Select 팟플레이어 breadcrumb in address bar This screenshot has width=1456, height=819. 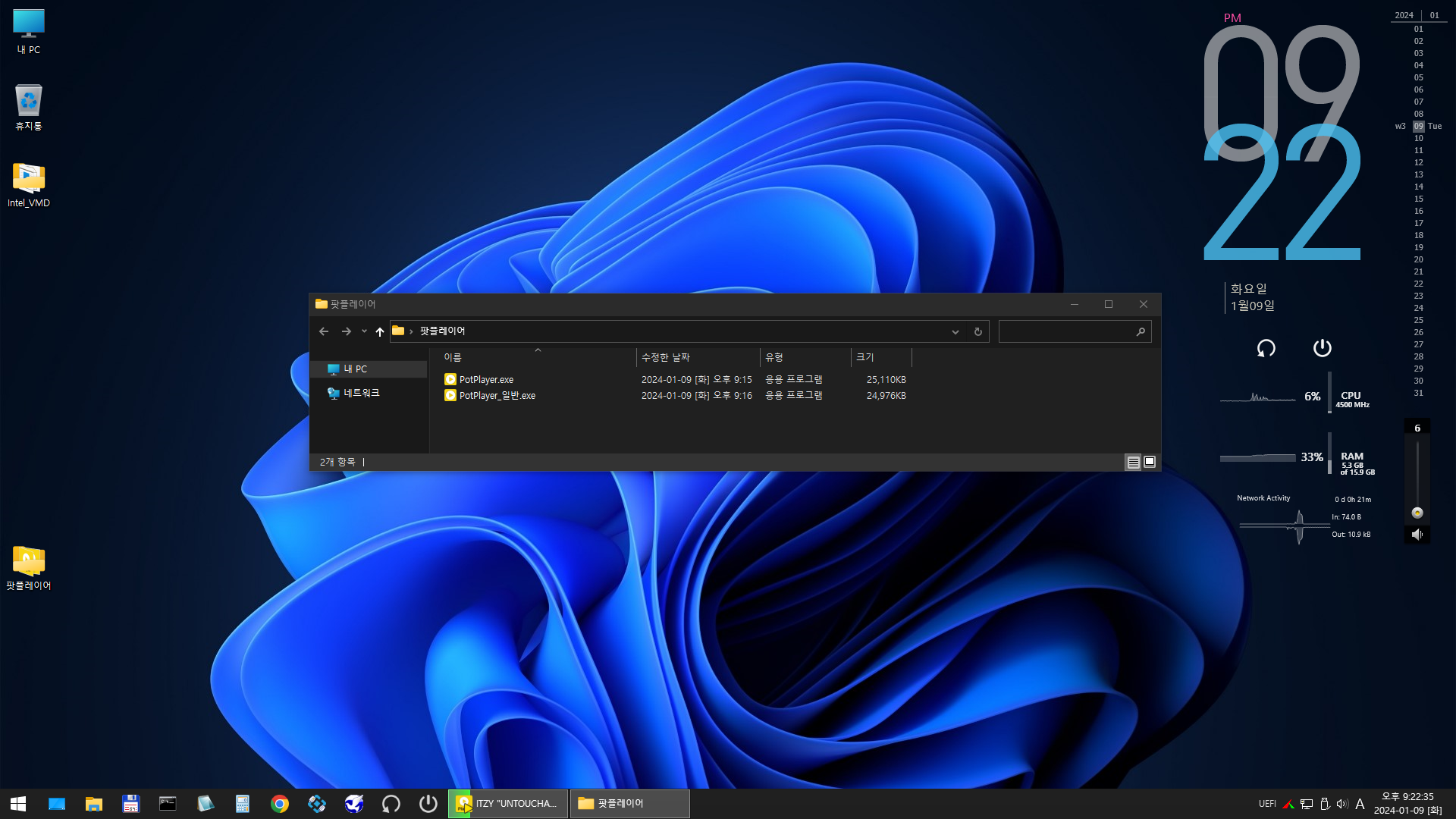point(442,331)
